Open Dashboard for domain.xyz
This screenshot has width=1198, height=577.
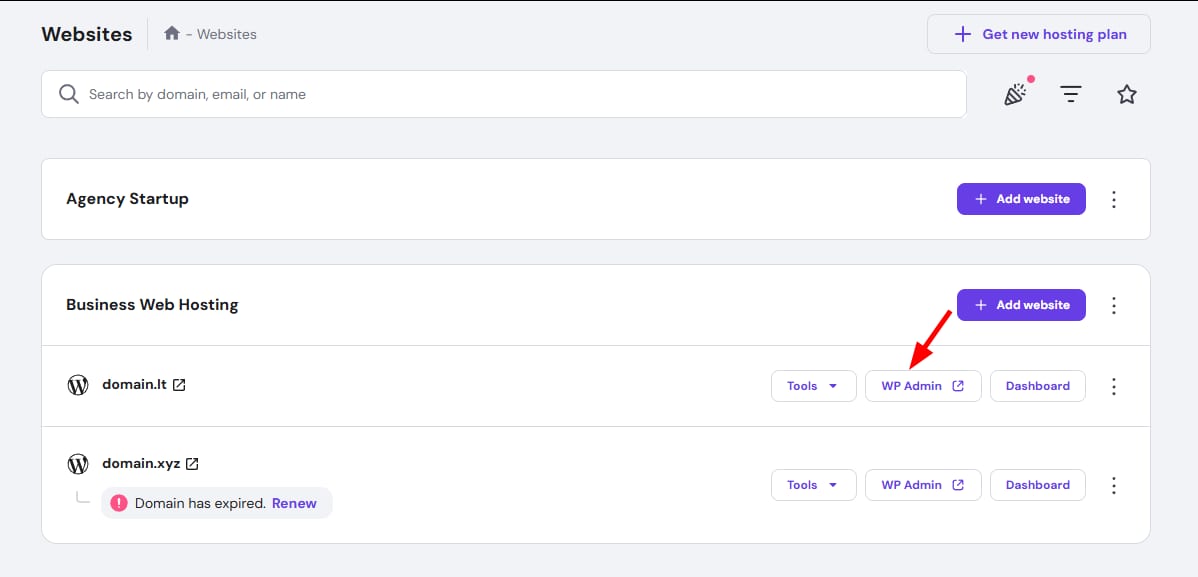1037,485
